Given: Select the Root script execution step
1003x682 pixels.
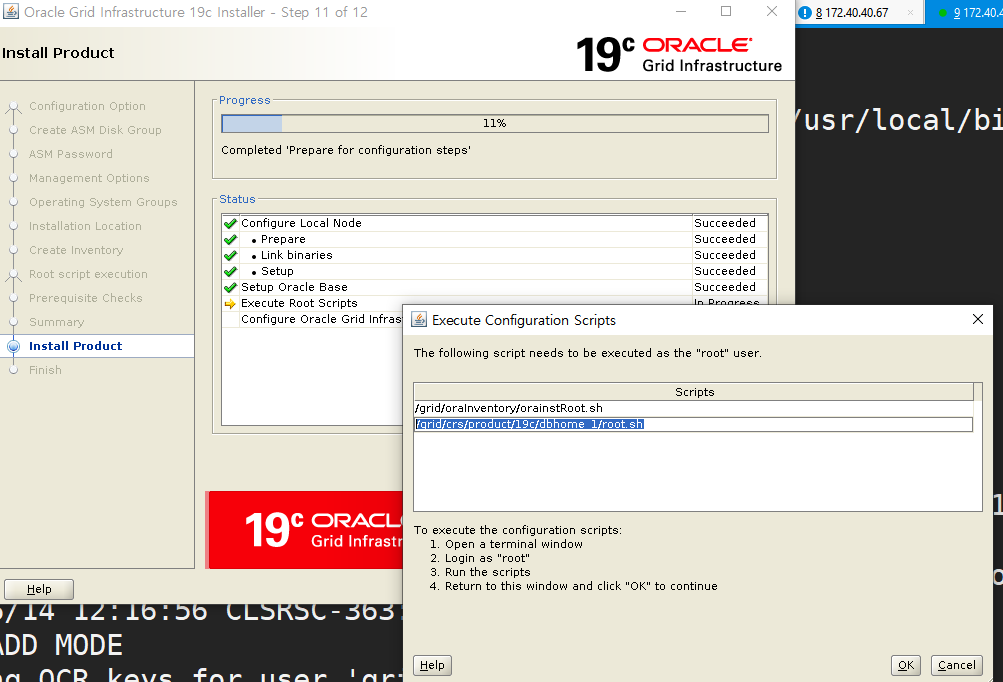Looking at the screenshot, I should pyautogui.click(x=88, y=274).
